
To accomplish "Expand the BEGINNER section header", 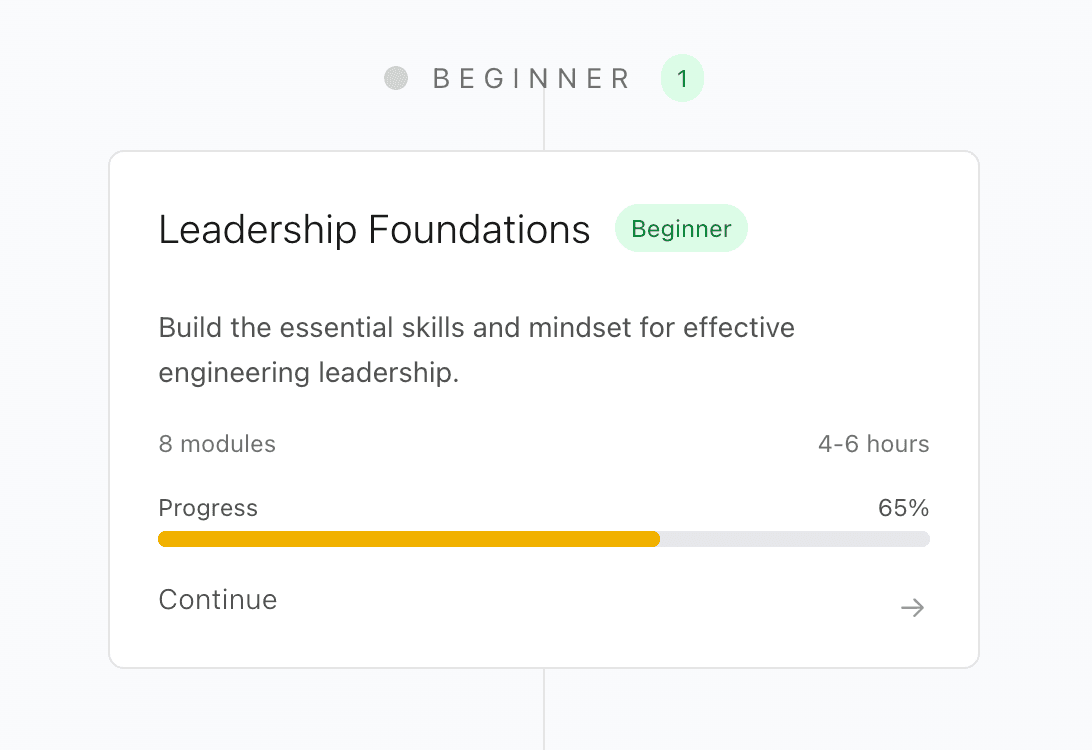I will [x=530, y=78].
